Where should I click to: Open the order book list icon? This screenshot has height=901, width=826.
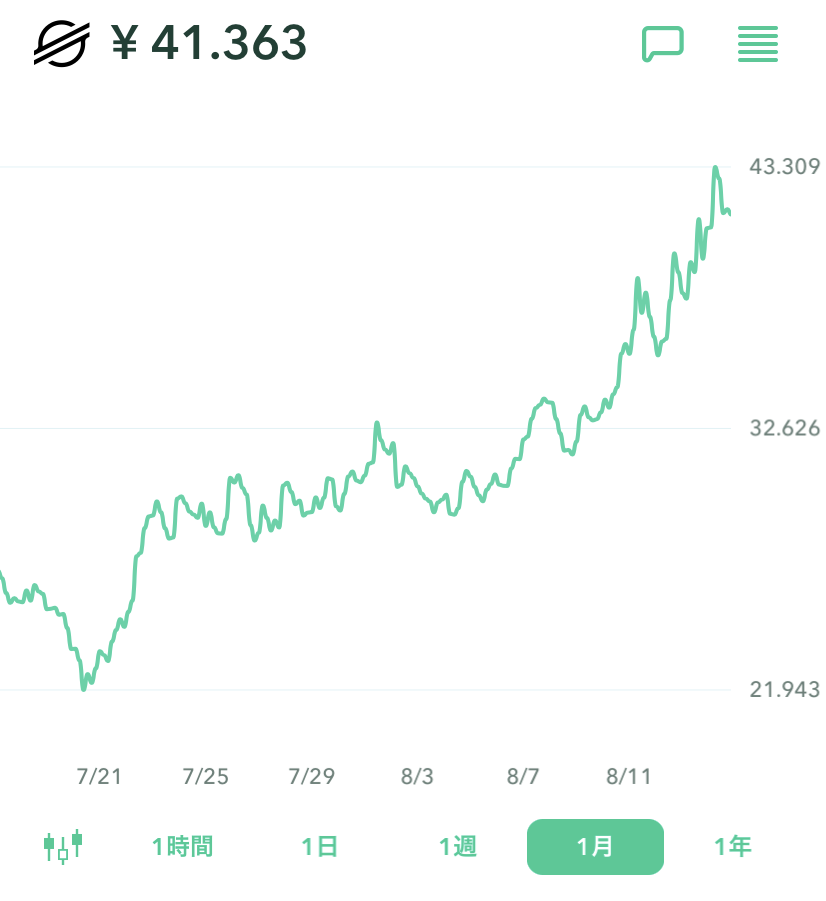tap(758, 45)
